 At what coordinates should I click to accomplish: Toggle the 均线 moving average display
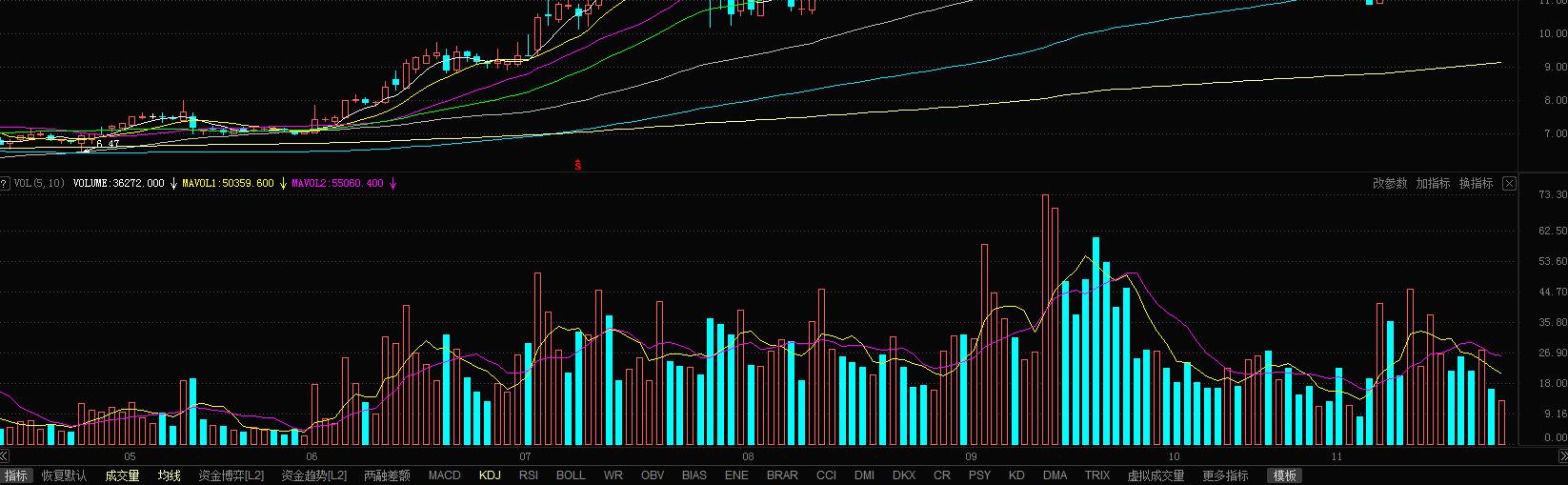(x=169, y=475)
